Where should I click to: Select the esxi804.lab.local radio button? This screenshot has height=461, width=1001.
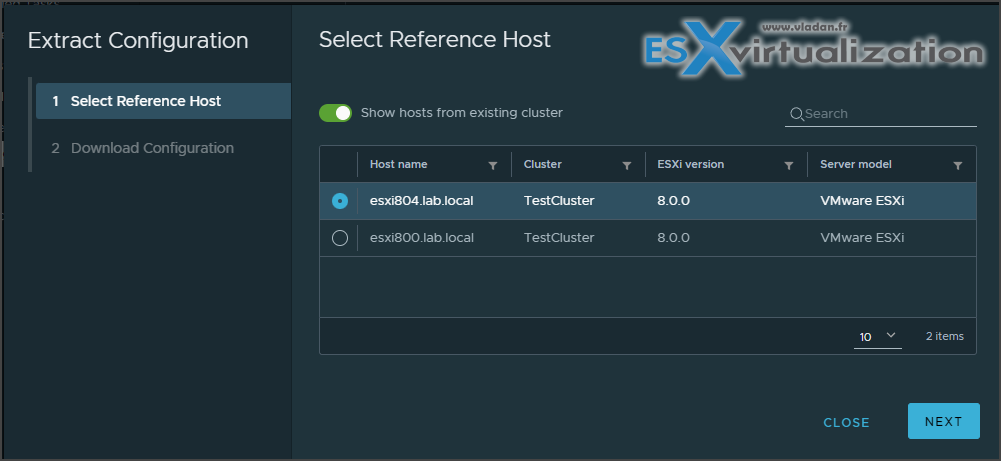(340, 201)
